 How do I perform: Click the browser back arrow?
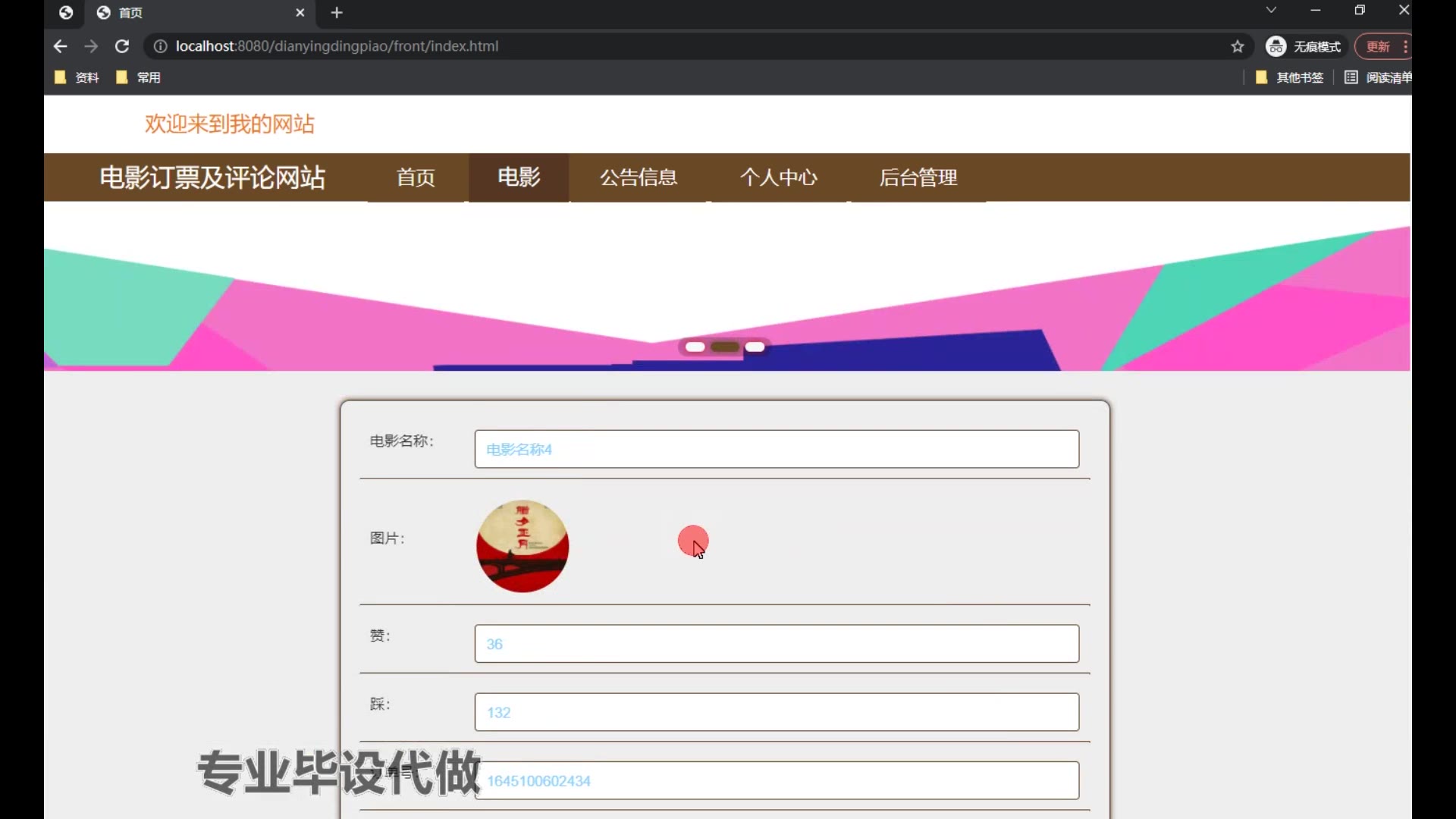pyautogui.click(x=61, y=46)
